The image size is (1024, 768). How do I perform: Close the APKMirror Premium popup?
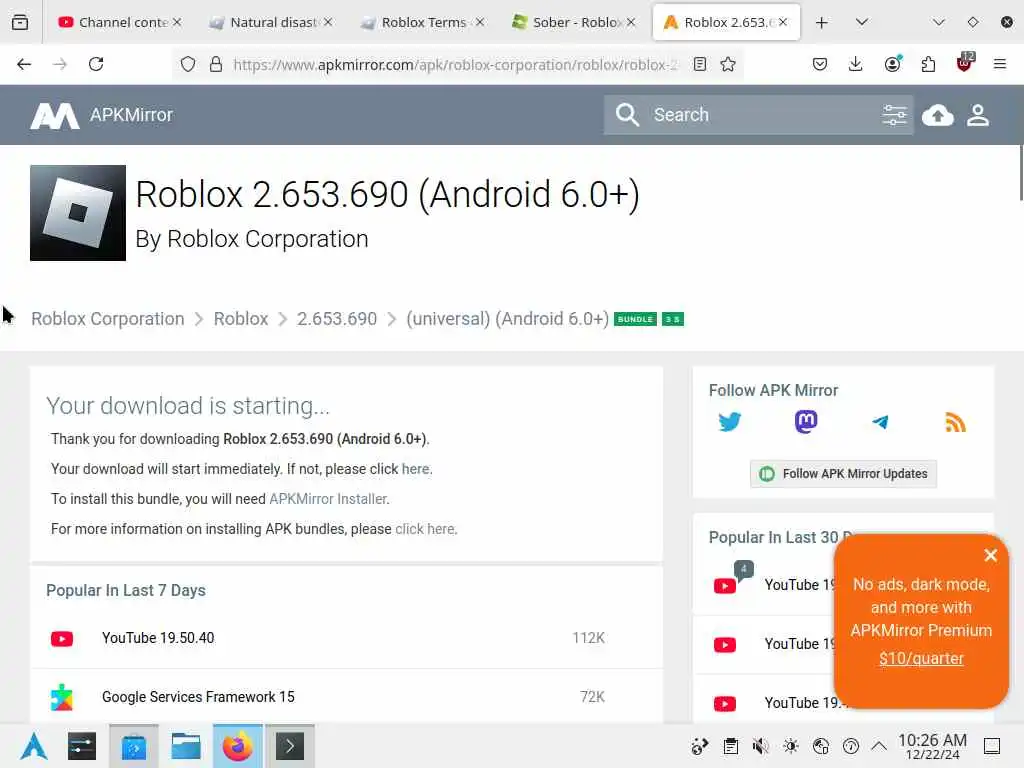990,555
